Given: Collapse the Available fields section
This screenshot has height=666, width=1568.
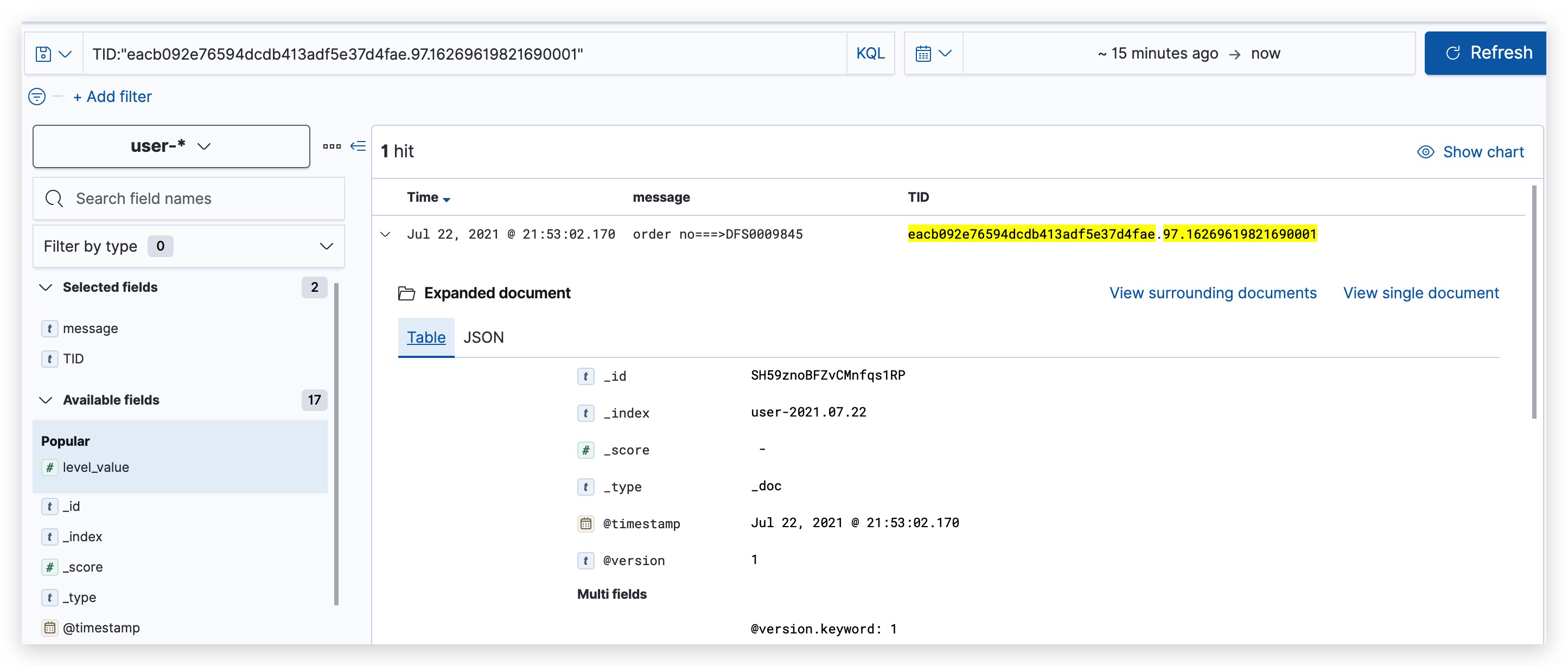Looking at the screenshot, I should click(x=46, y=400).
